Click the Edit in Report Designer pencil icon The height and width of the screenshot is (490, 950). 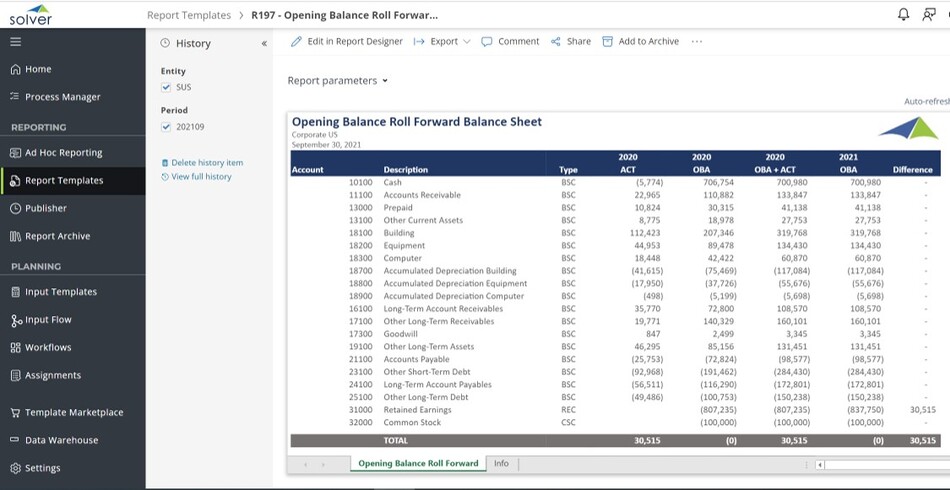pyautogui.click(x=296, y=42)
